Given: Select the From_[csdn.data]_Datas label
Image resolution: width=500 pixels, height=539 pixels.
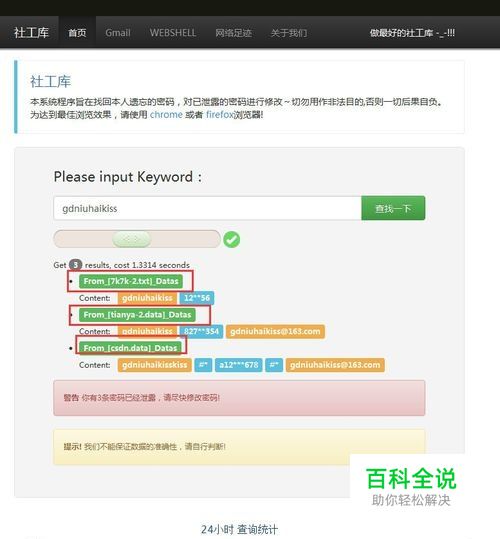Looking at the screenshot, I should pyautogui.click(x=130, y=348).
